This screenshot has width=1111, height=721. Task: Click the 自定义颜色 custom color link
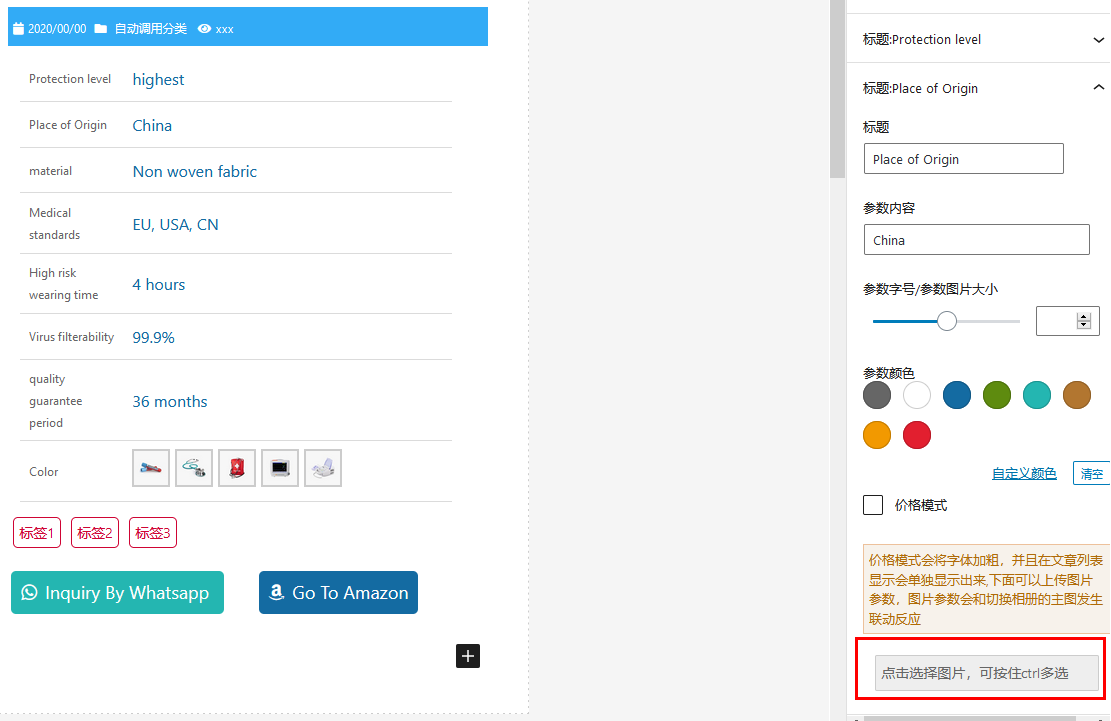(x=1024, y=473)
